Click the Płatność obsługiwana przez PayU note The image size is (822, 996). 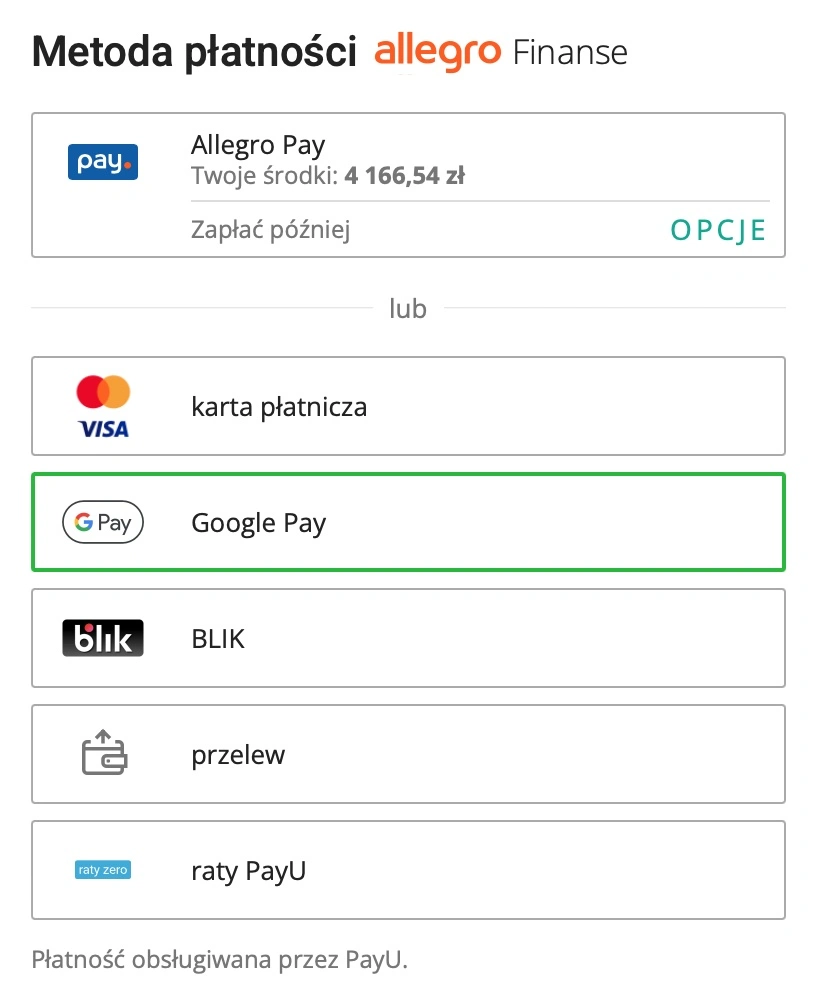220,959
